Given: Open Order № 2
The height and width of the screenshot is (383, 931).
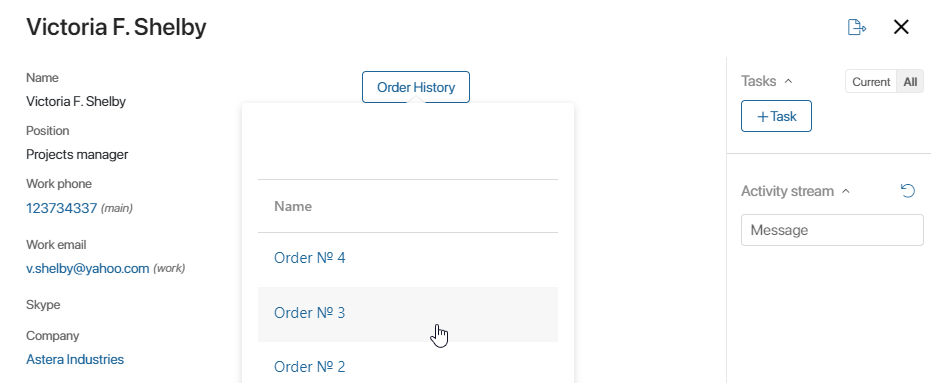Looking at the screenshot, I should pos(309,366).
